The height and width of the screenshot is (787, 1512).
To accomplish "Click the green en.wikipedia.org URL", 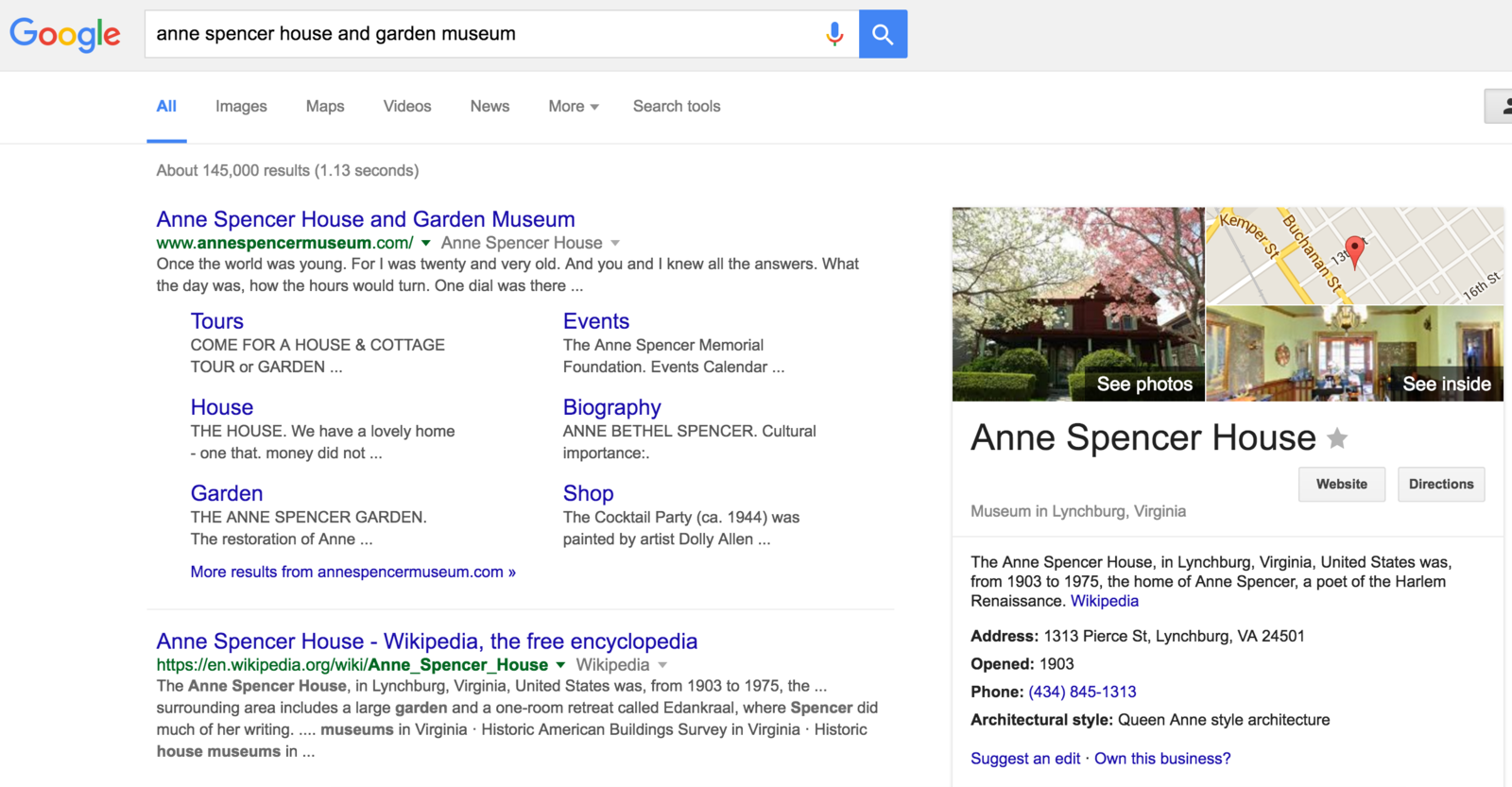I will tap(352, 665).
